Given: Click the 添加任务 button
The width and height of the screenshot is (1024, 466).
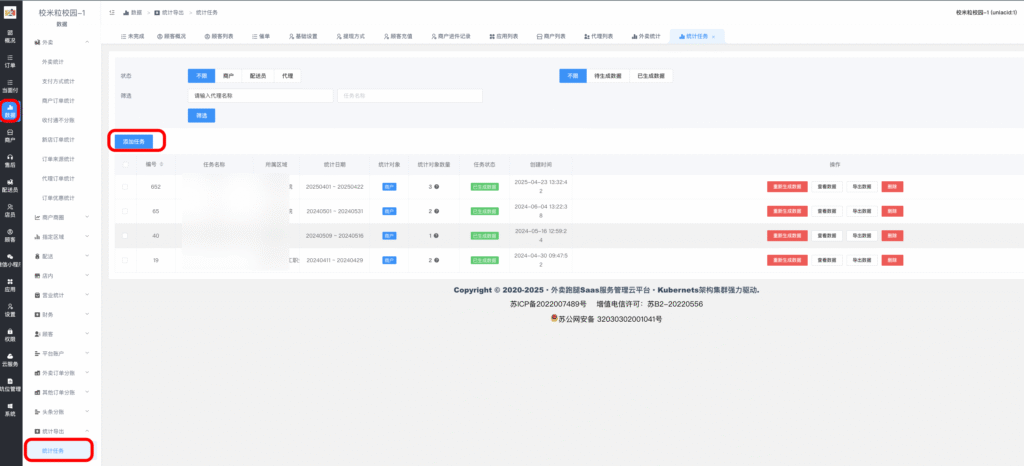Looking at the screenshot, I should click(x=133, y=141).
